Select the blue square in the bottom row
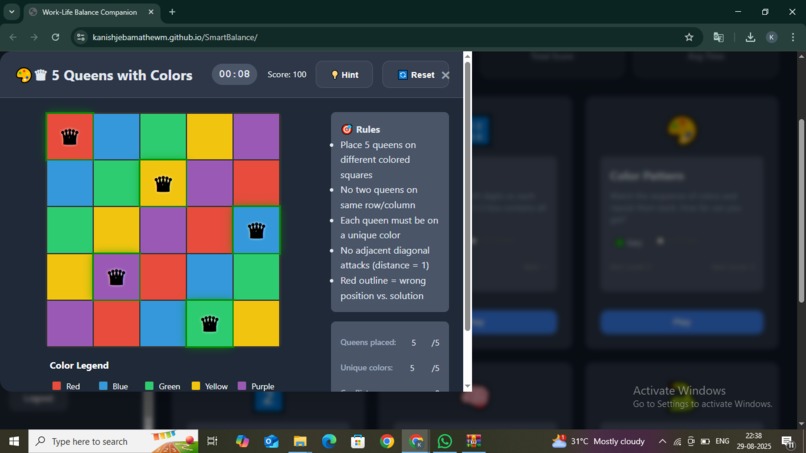 click(x=163, y=323)
